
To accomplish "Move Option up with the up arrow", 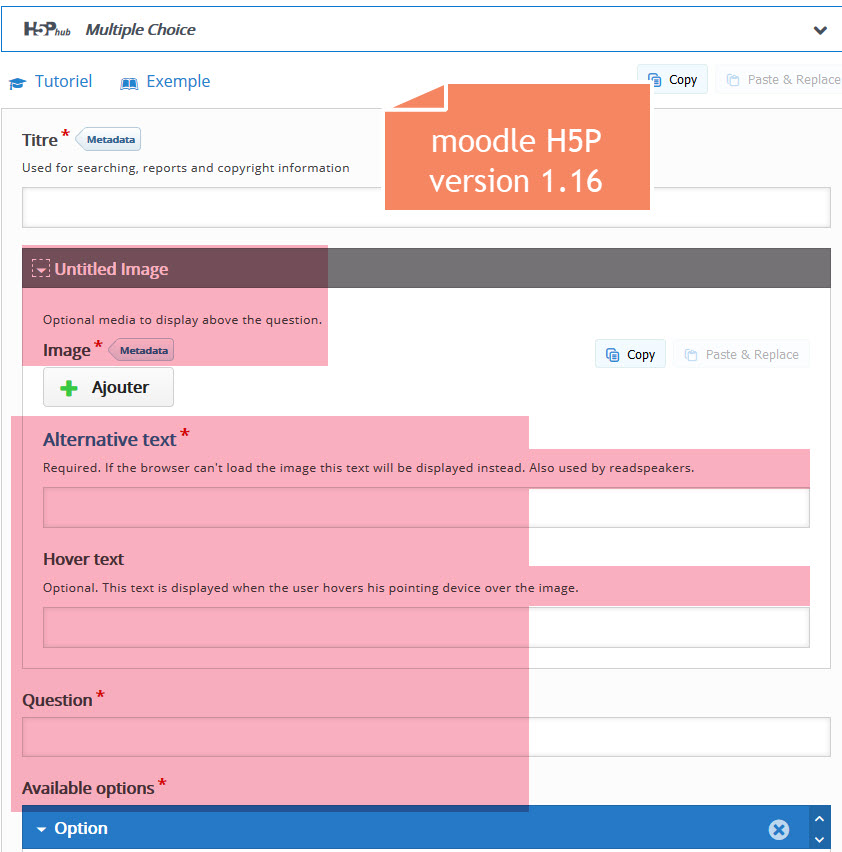I will 820,819.
